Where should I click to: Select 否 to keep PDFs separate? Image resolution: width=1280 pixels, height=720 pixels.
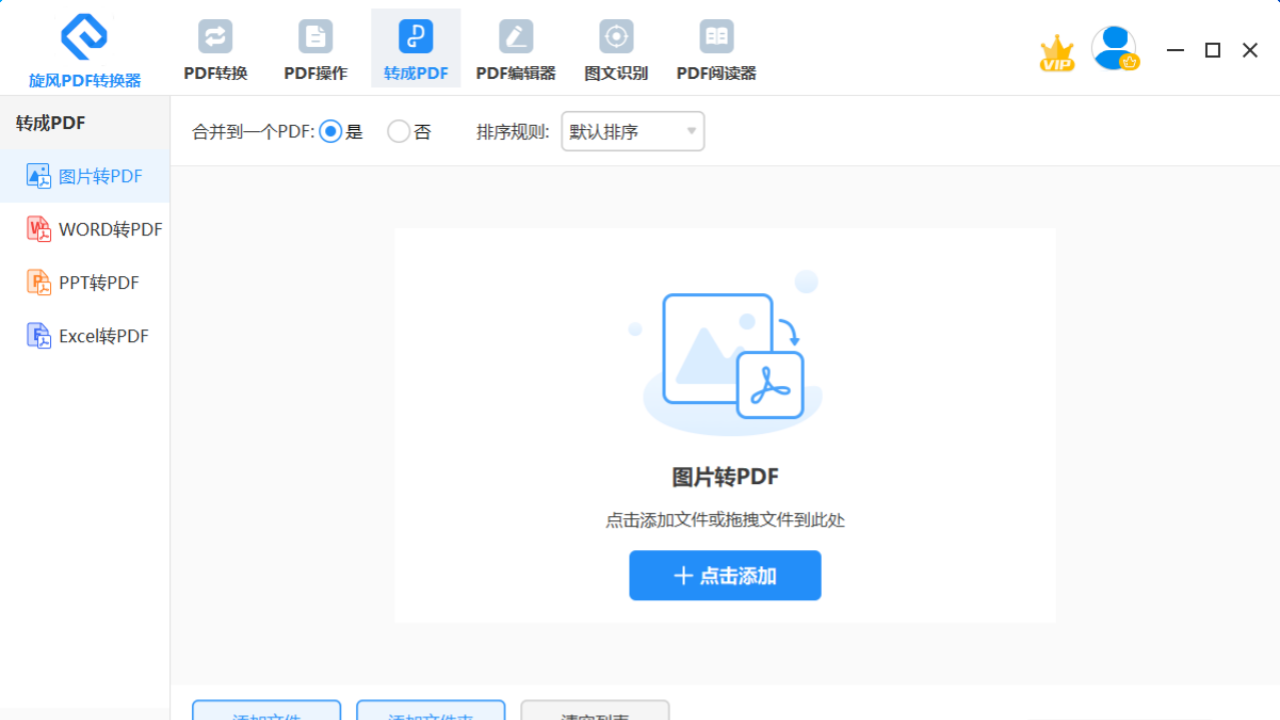(x=398, y=131)
